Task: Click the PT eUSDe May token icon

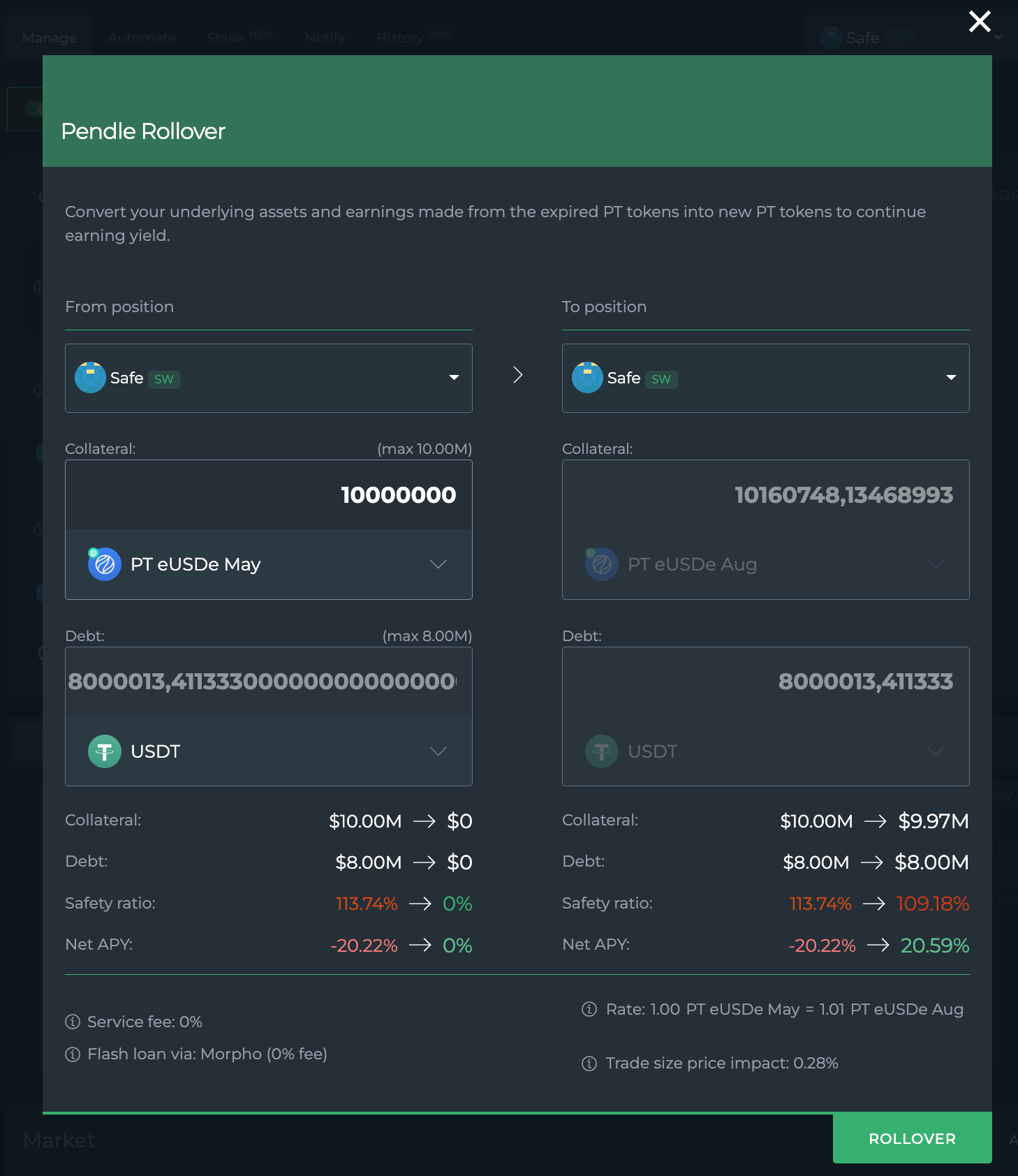Action: 104,564
